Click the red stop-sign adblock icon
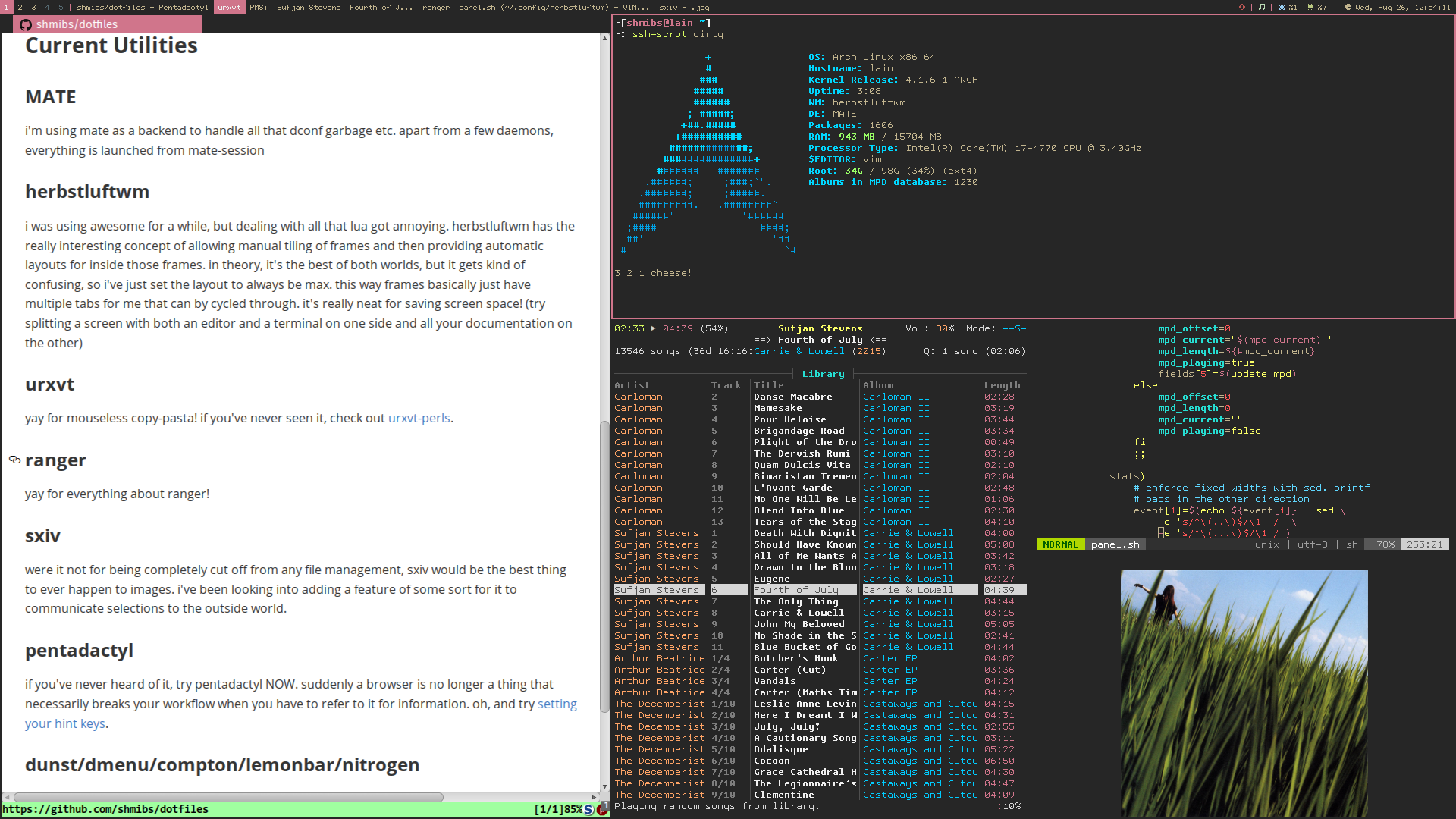1456x819 pixels. click(602, 809)
